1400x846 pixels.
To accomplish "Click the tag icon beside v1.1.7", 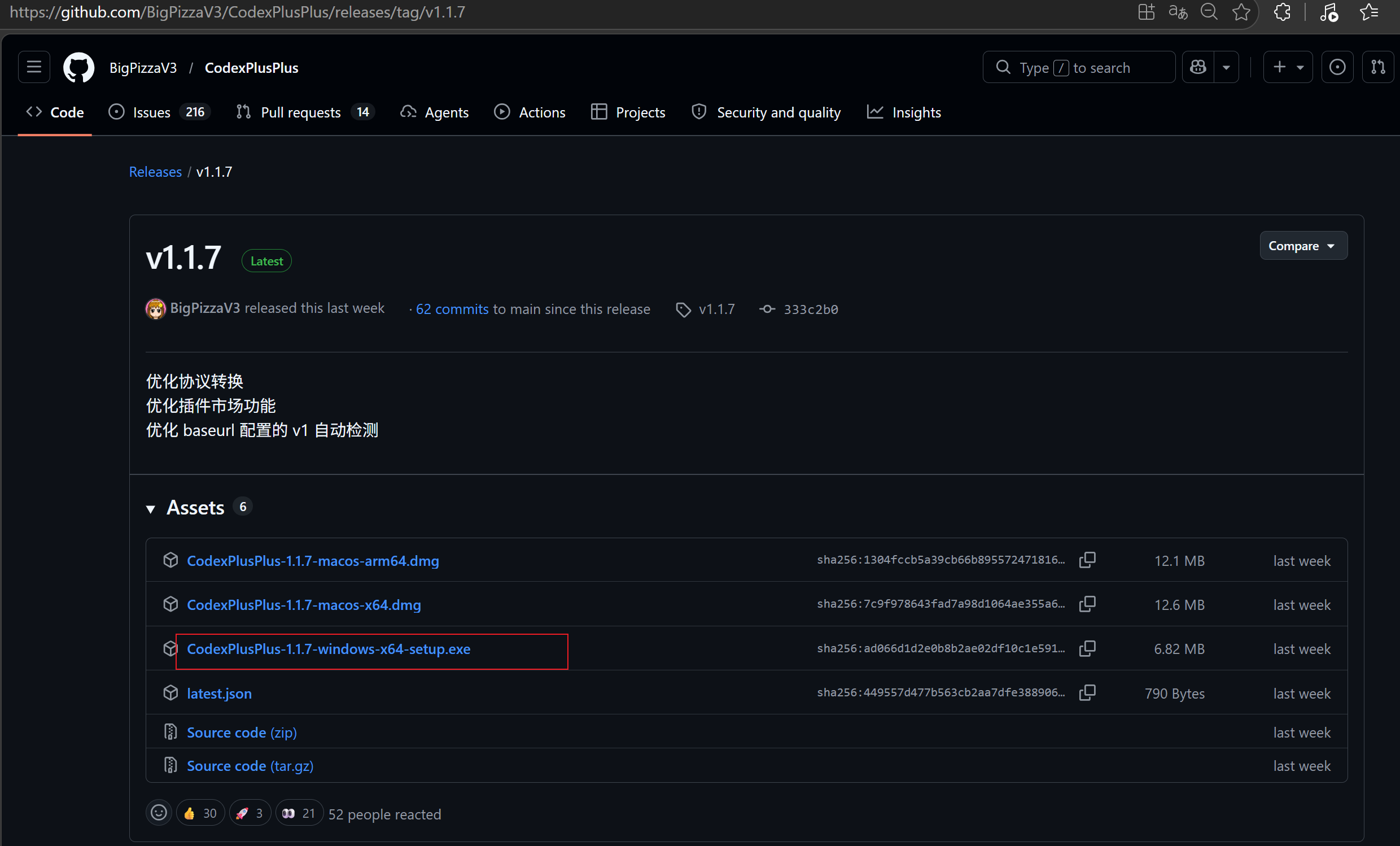I will click(x=683, y=310).
